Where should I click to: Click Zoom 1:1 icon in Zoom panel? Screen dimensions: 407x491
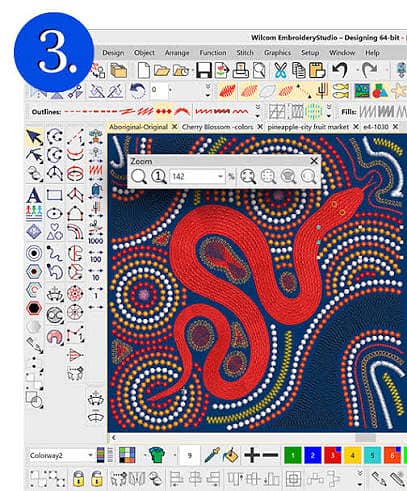click(x=159, y=176)
